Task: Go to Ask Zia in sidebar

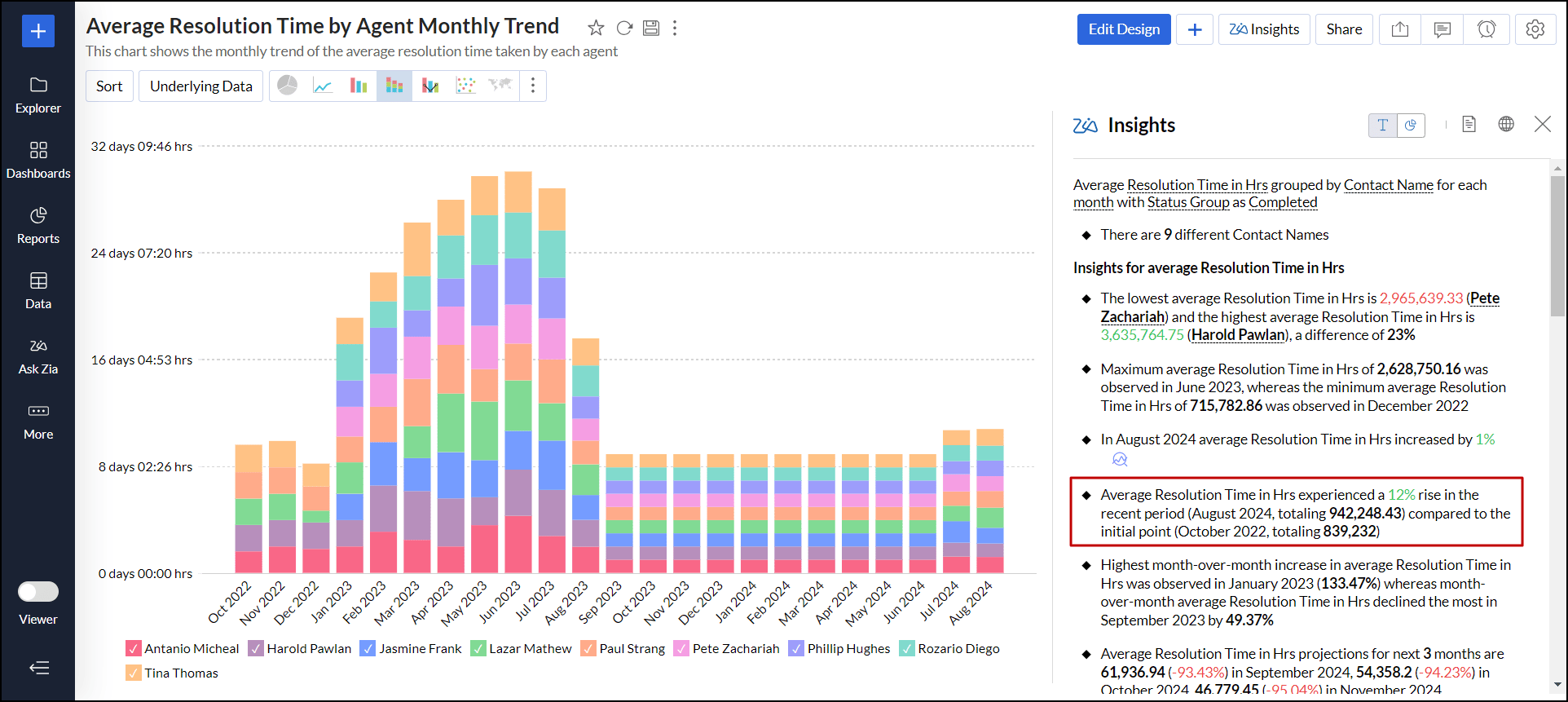Action: tap(38, 355)
